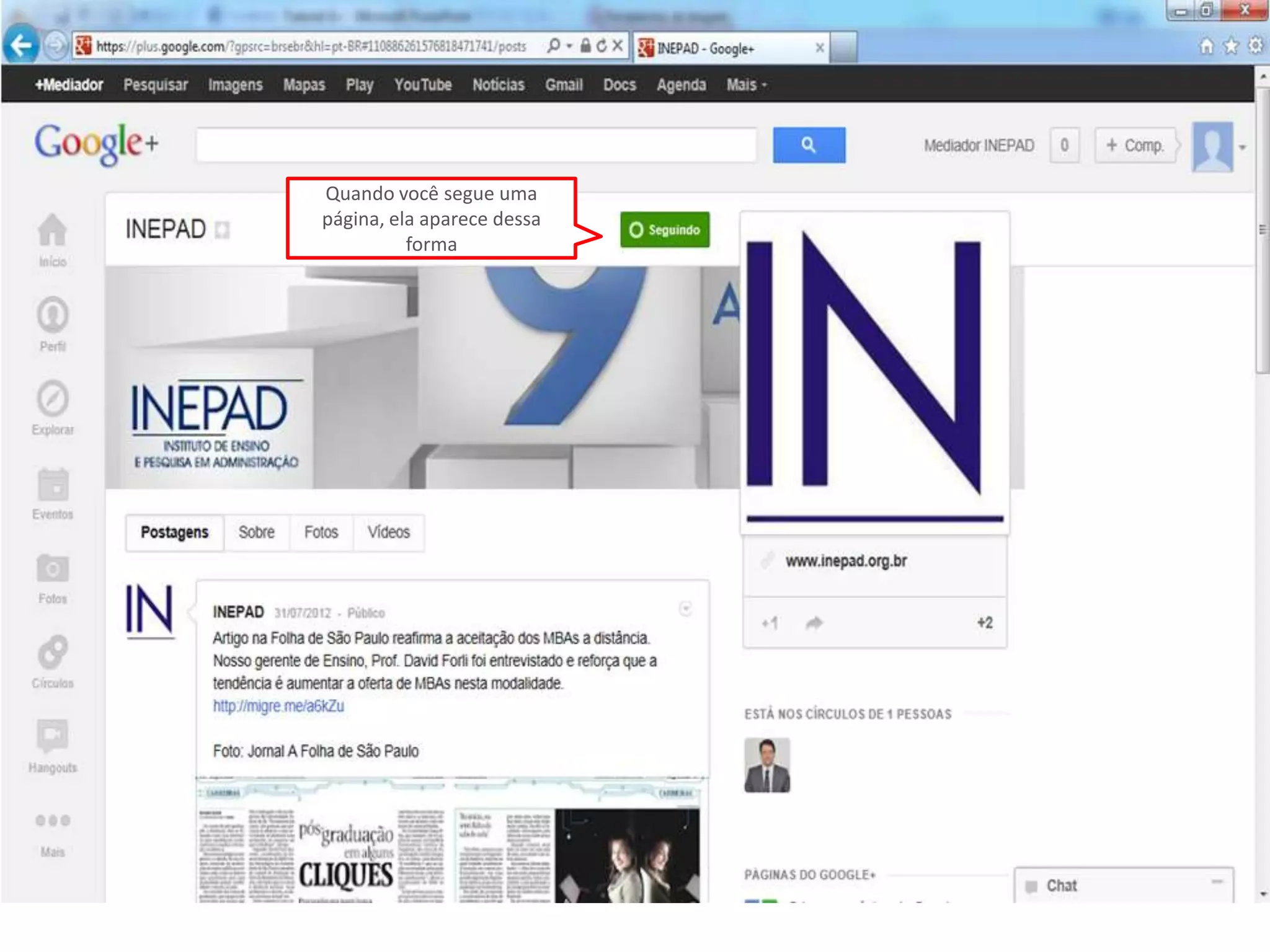Viewport: 1270px width, 952px height.
Task: Click the + Comp. share button
Action: coord(1135,146)
